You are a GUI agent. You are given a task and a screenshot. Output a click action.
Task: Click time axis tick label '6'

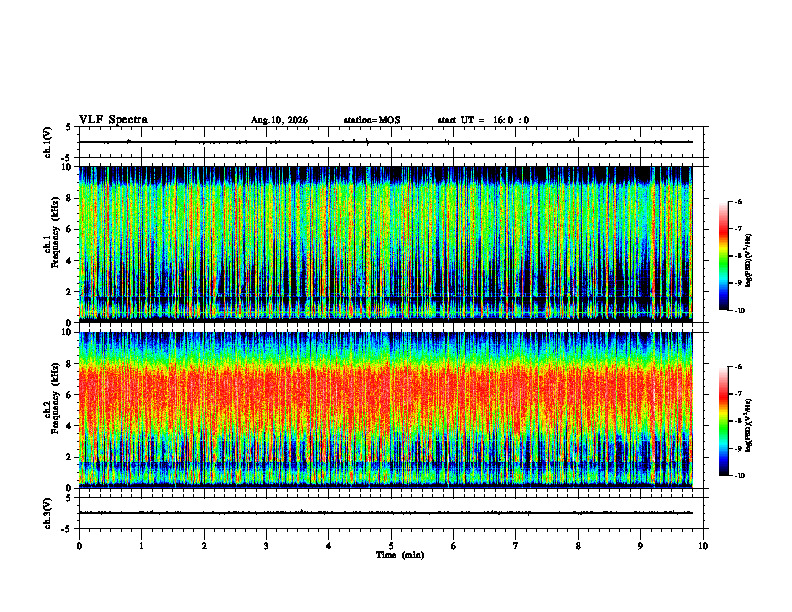(x=454, y=546)
